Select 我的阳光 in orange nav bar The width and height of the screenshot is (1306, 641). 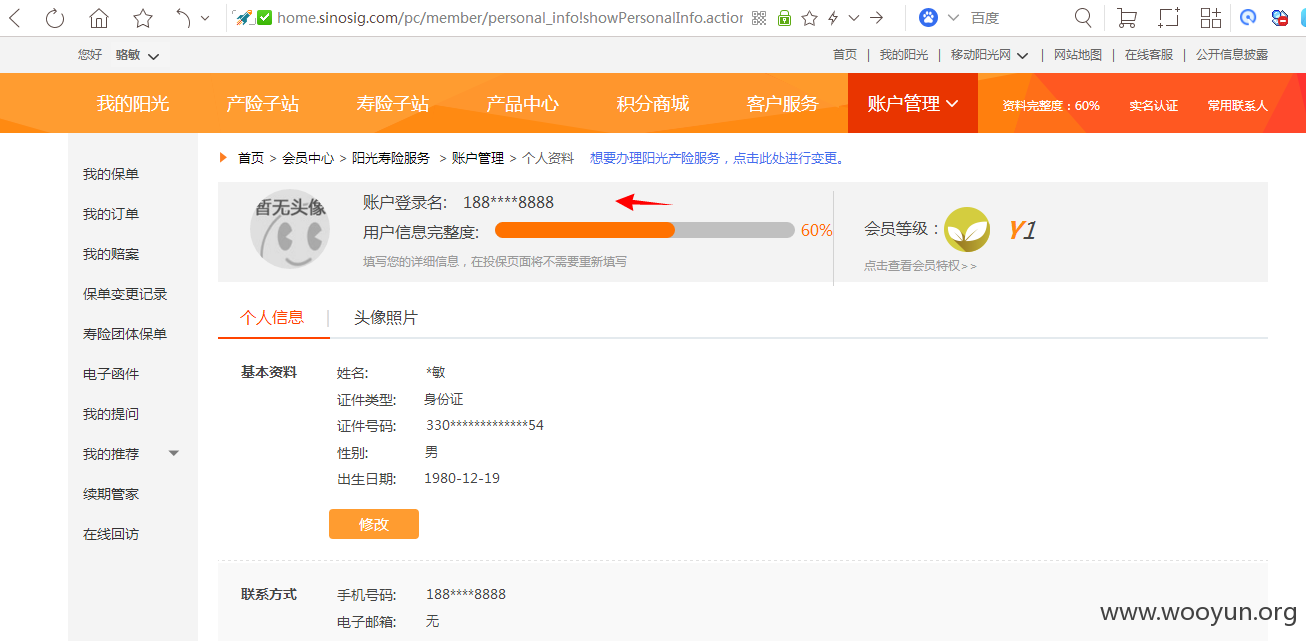point(133,104)
